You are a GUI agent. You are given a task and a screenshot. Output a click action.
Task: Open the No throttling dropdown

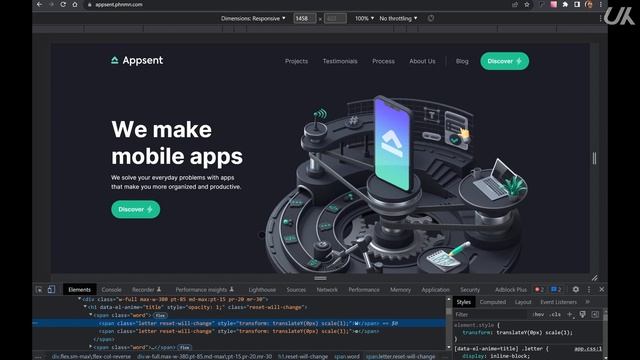(x=398, y=18)
